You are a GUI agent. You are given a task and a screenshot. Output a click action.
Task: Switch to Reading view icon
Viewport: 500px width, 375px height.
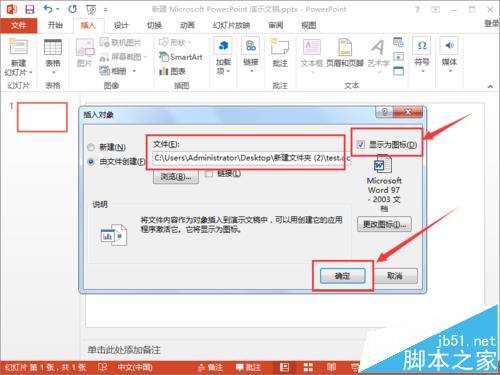point(331,367)
